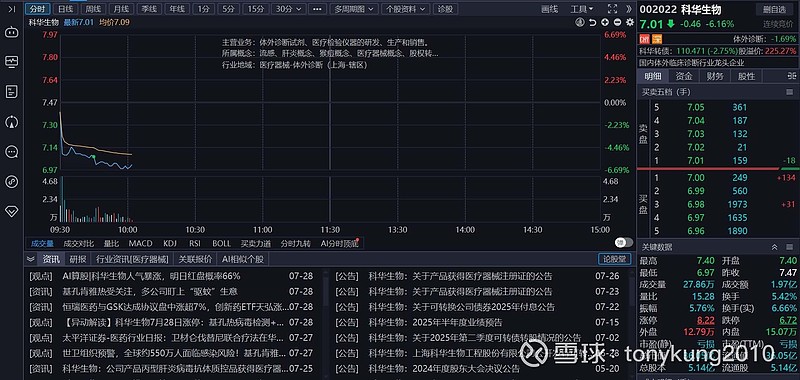The image size is (800, 380).
Task: Click the 删自选 button
Action: coord(774,9)
